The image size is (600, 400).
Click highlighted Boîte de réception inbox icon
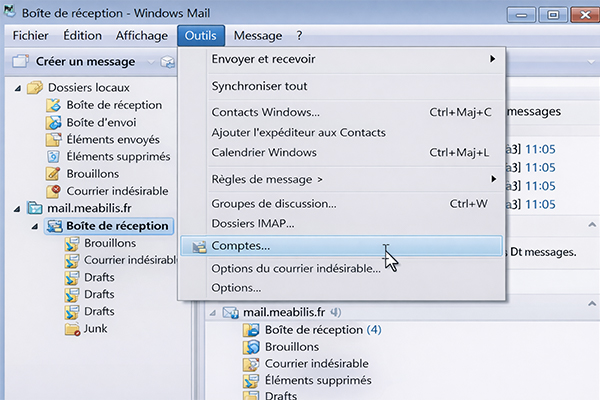(55, 226)
